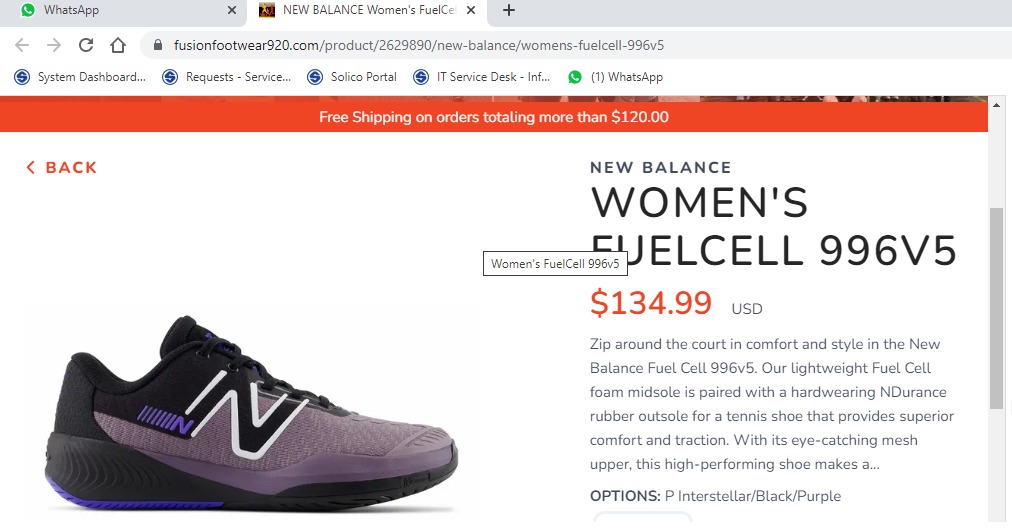The height and width of the screenshot is (528, 1012).
Task: Open the Requests - Service bookmark
Action: [x=227, y=77]
